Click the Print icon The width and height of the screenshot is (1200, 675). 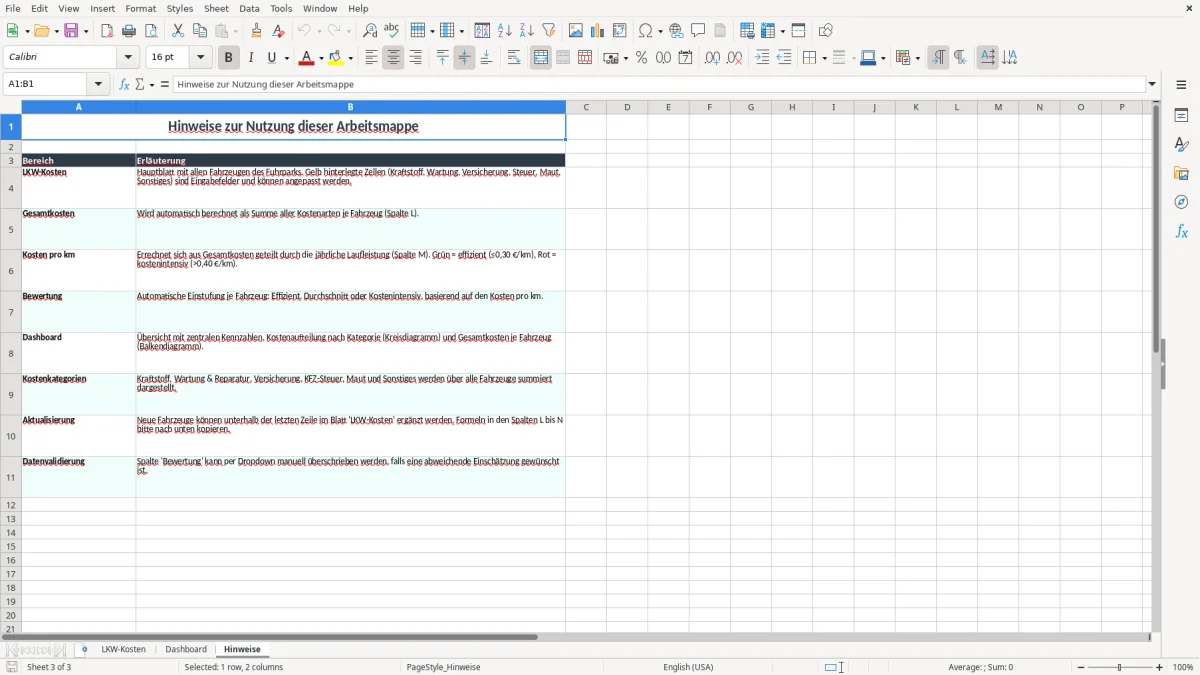tap(129, 31)
